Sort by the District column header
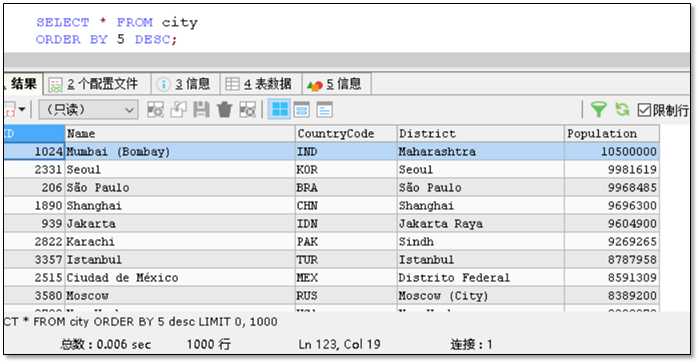Viewport: 700px width, 364px height. point(480,134)
